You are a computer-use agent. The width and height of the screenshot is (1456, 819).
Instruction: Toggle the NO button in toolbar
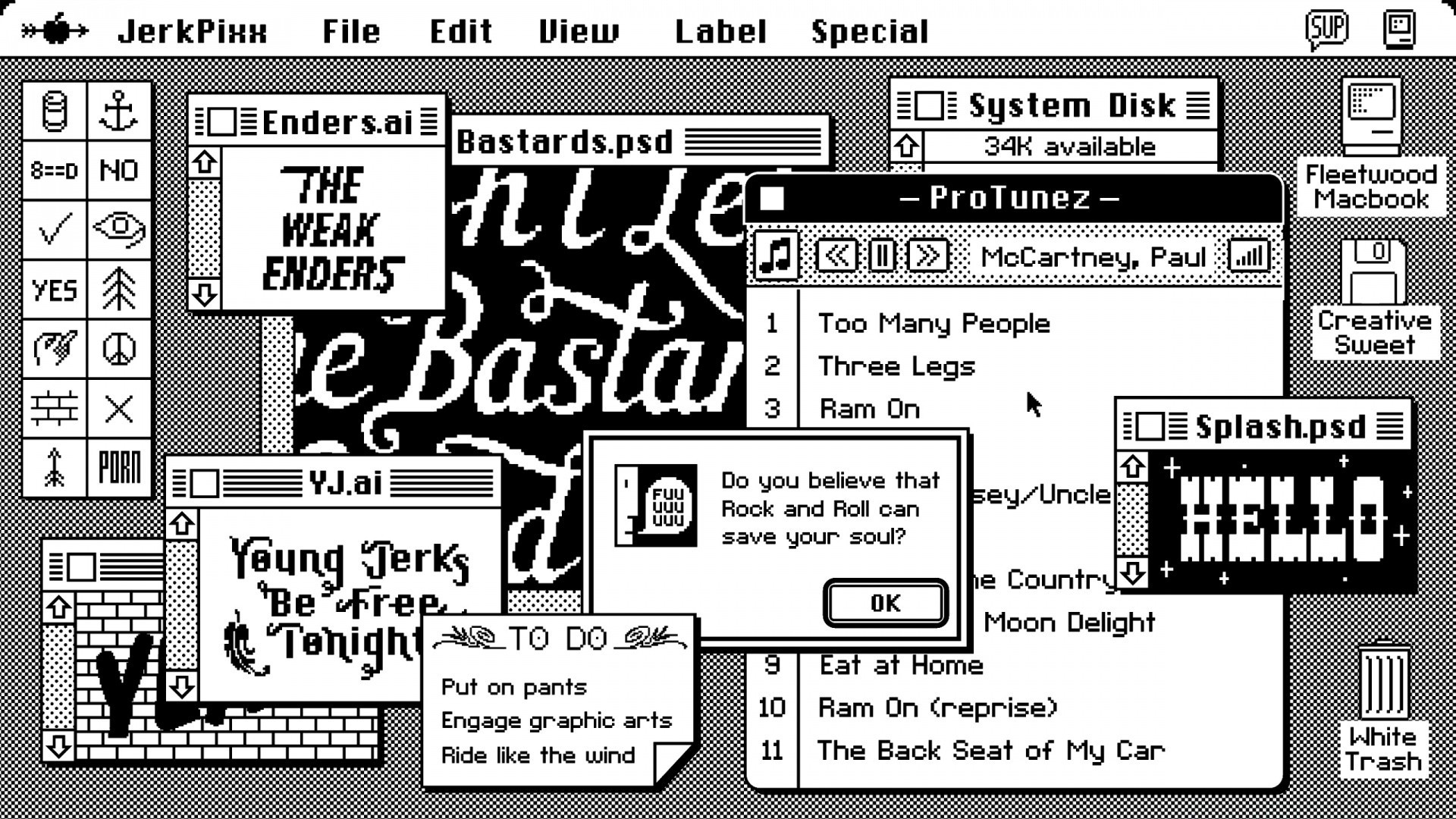coord(120,170)
